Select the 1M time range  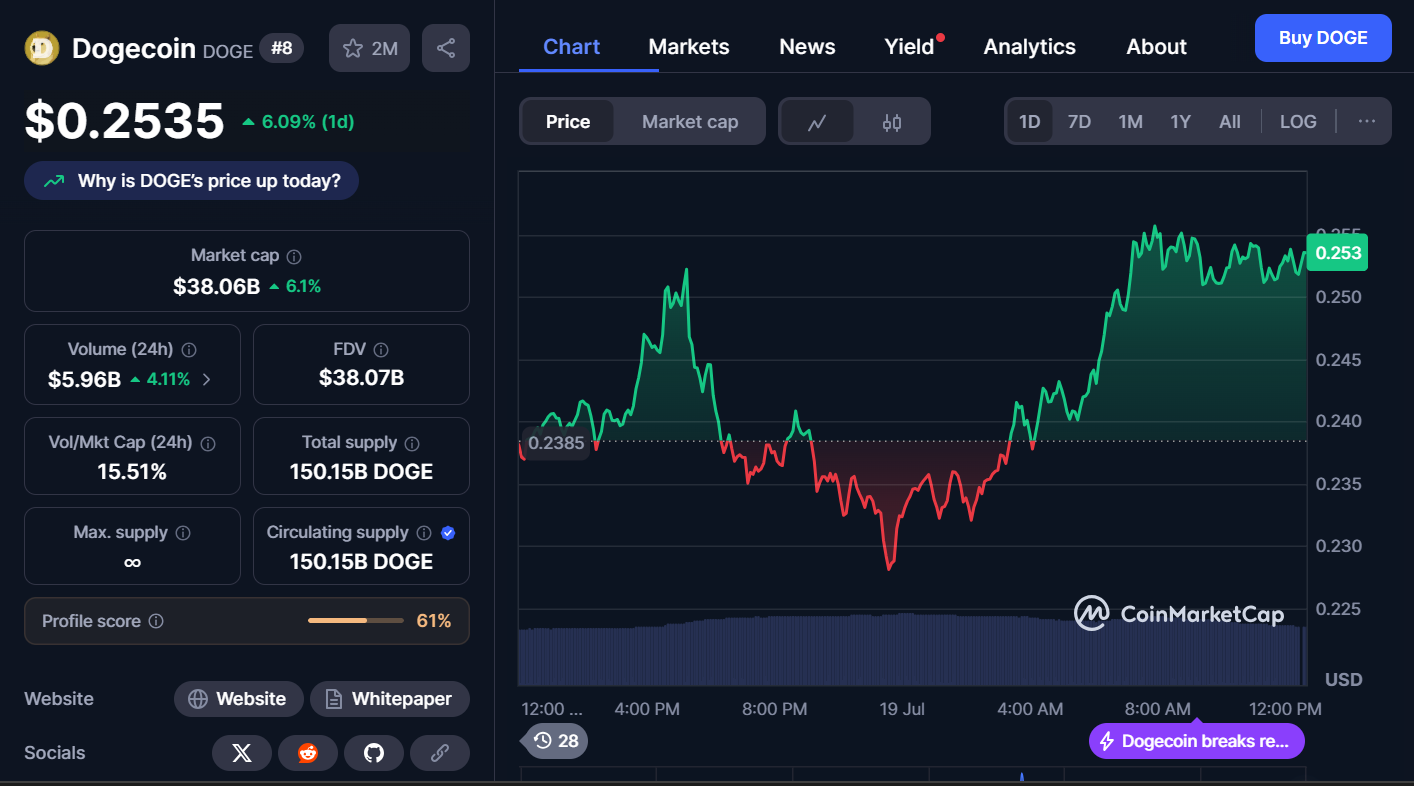coord(1130,122)
